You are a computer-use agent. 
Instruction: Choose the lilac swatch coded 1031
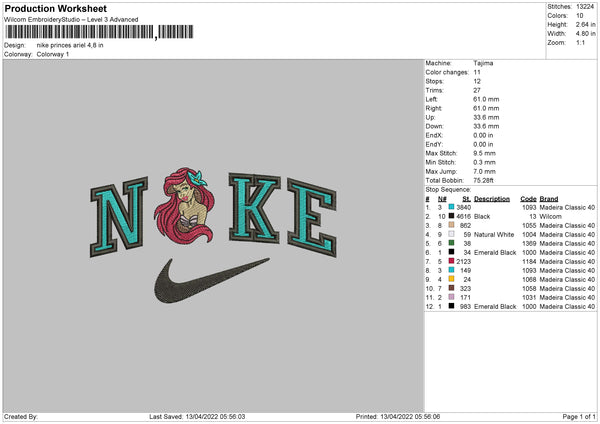tap(451, 297)
